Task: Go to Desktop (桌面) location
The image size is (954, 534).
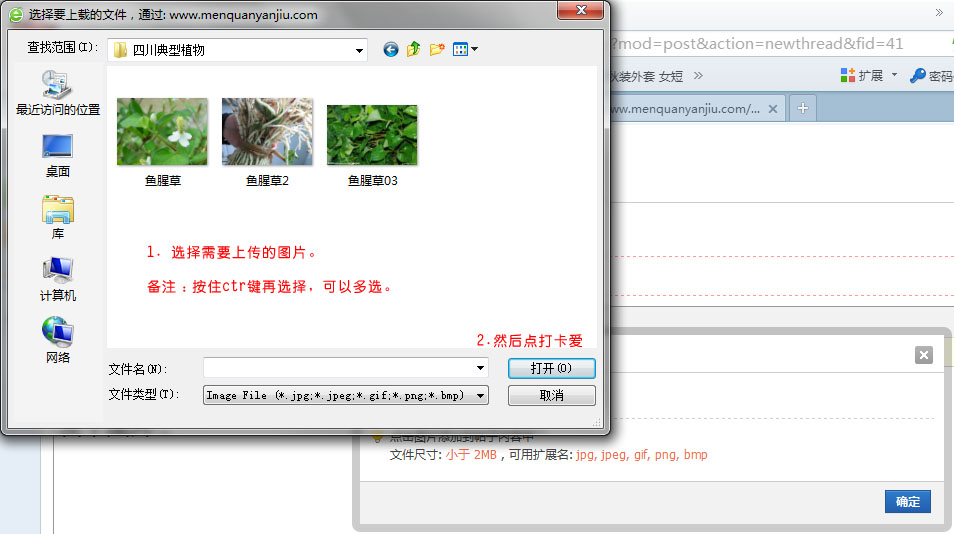Action: (x=58, y=155)
